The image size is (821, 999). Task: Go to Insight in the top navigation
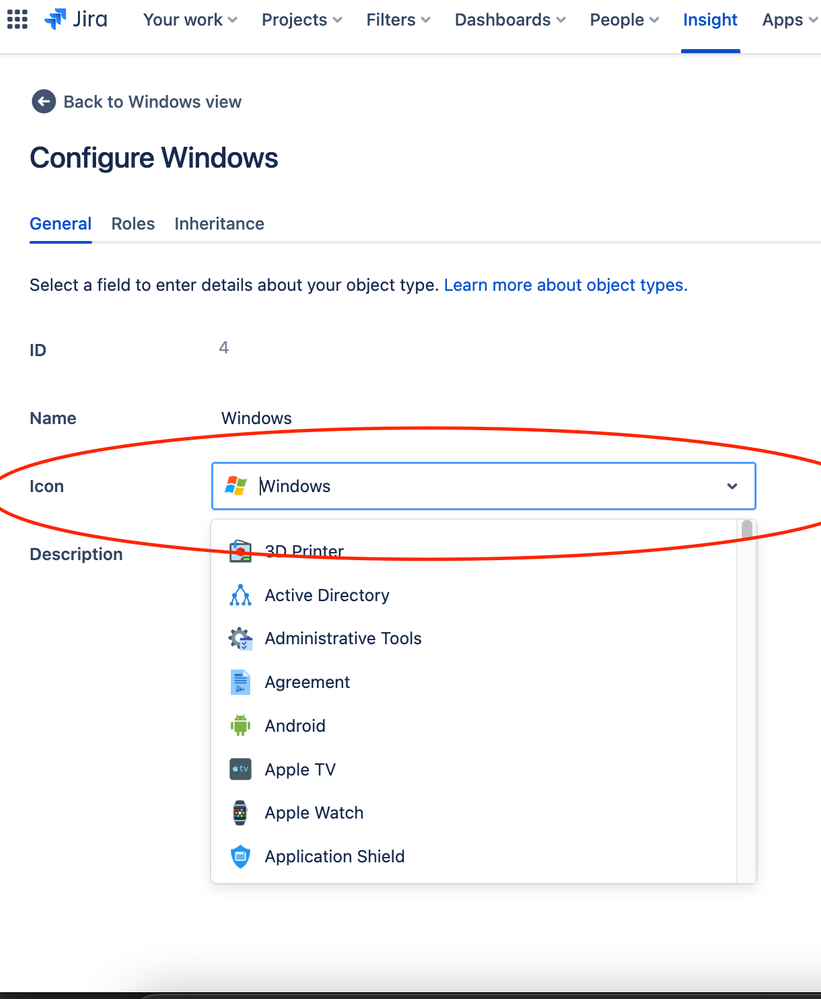pyautogui.click(x=710, y=20)
